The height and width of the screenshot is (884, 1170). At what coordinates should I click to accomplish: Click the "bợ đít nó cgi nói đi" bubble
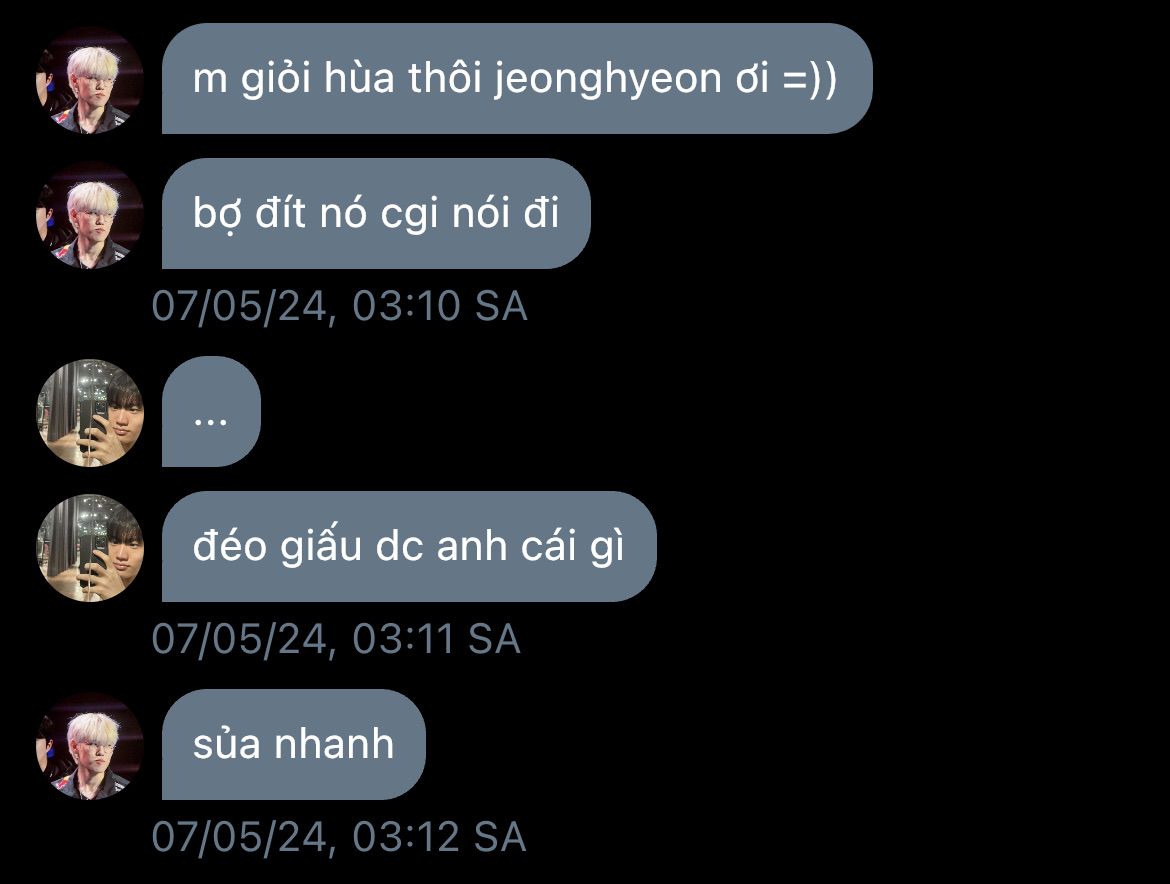(x=376, y=213)
